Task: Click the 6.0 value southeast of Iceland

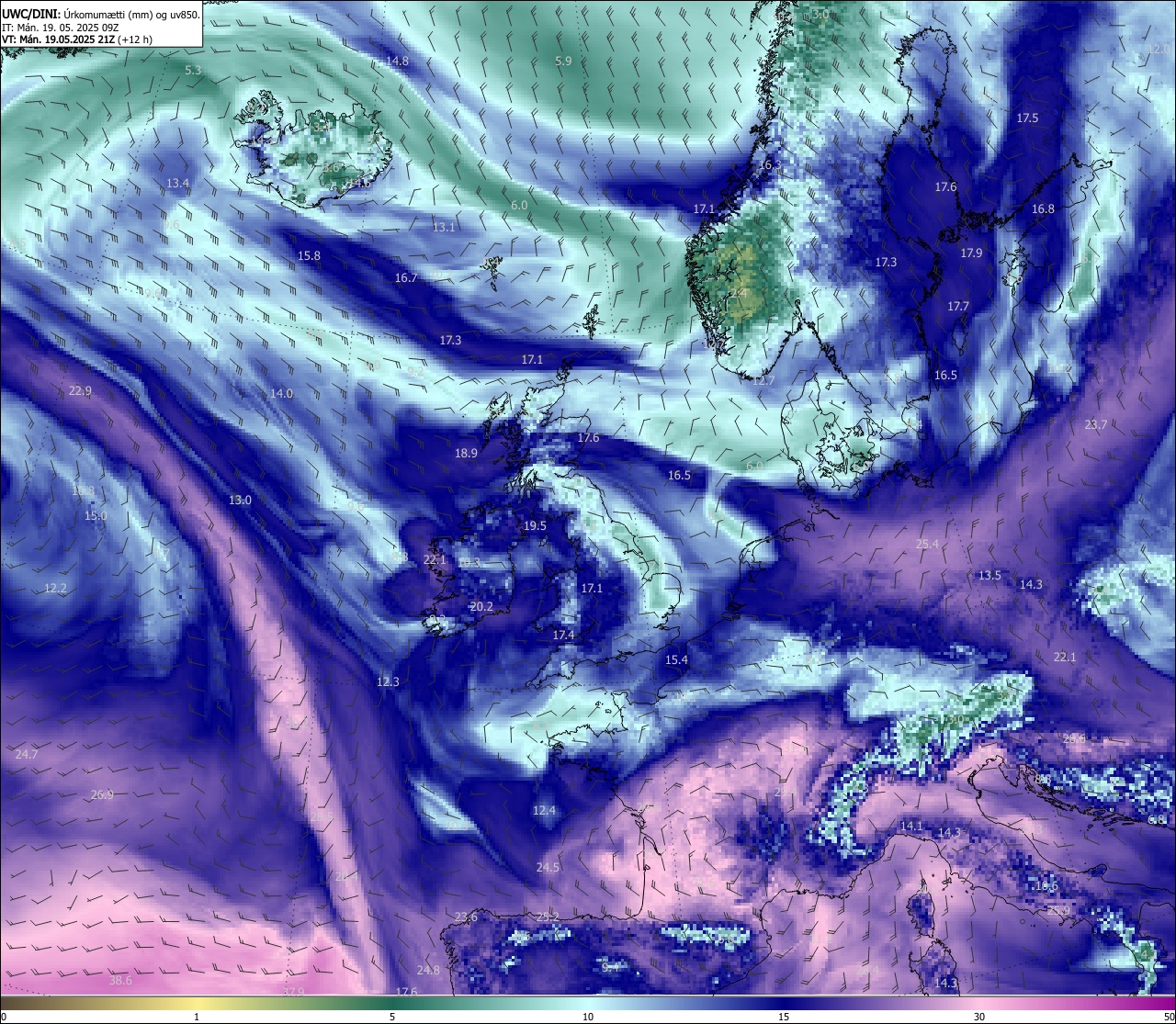Action: tap(519, 205)
